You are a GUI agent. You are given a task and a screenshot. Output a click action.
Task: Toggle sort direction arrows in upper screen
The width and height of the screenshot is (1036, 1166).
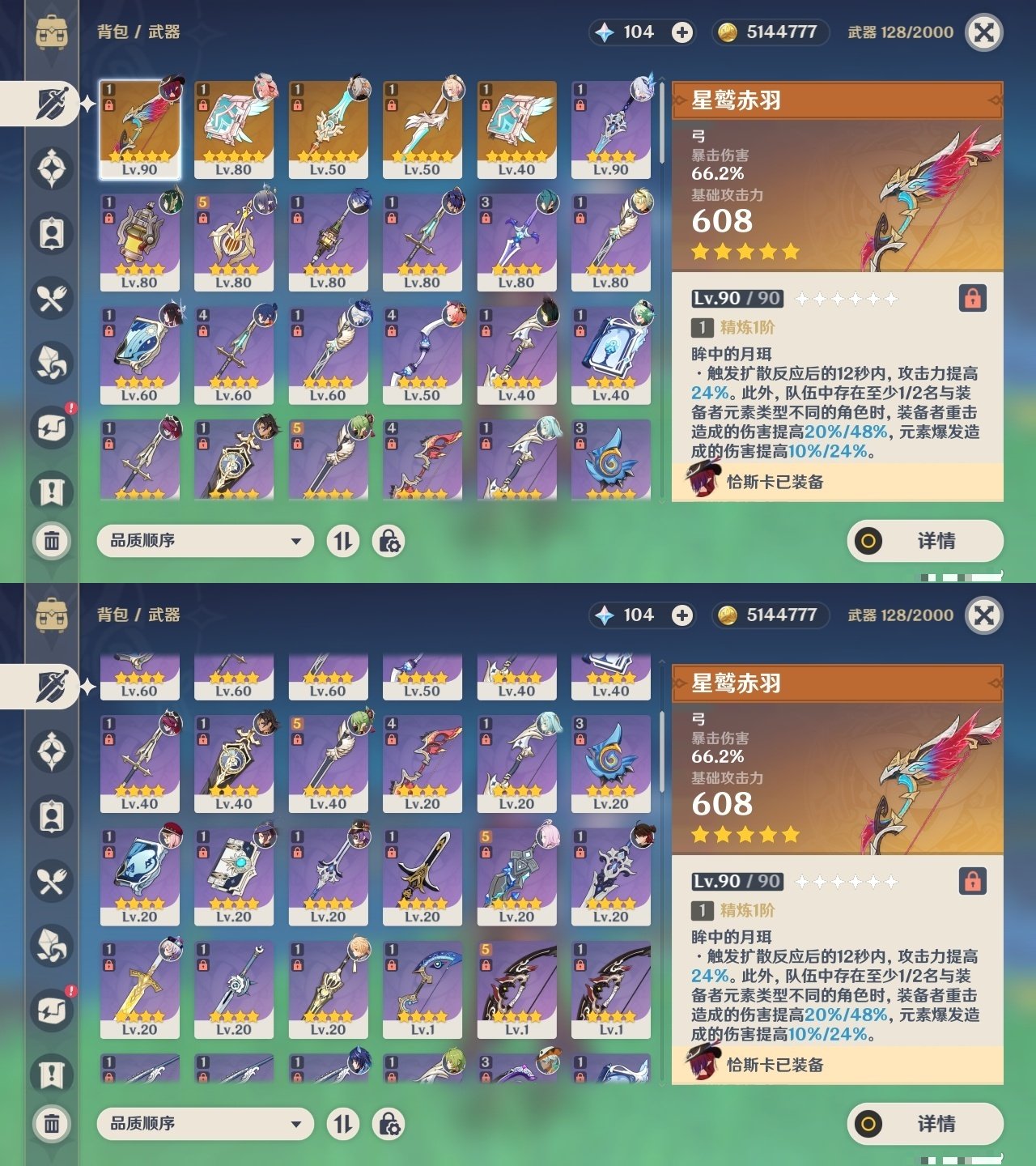[343, 540]
